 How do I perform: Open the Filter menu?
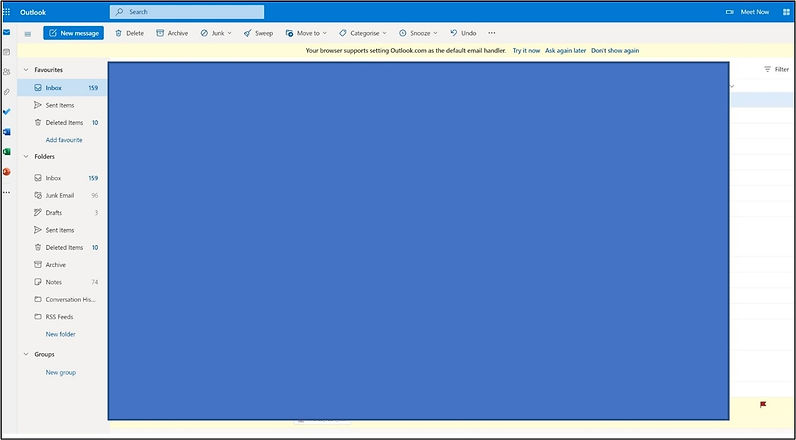coord(776,69)
